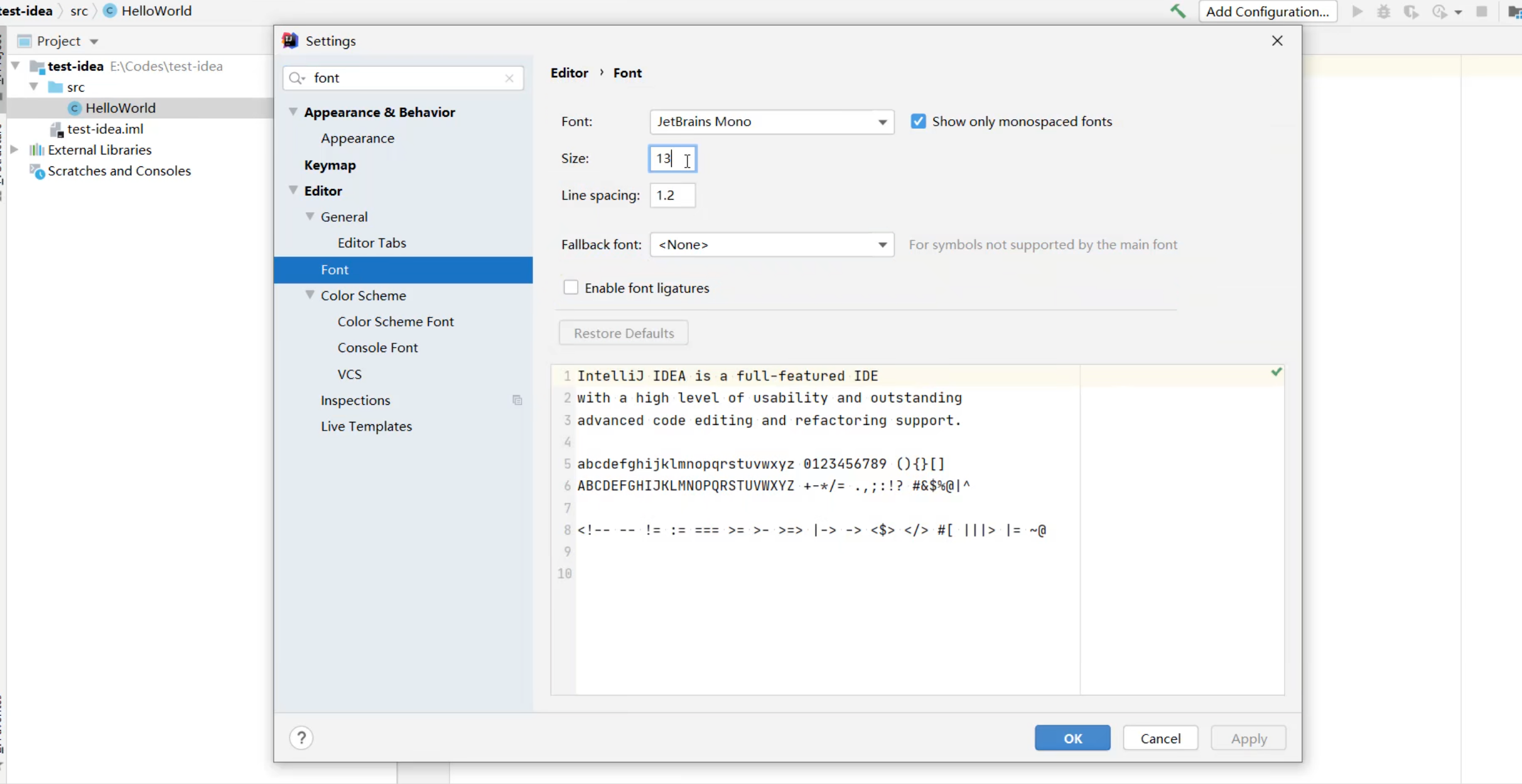Screen dimensions: 1522x784
Task: Click the help question mark icon
Action: pos(301,738)
